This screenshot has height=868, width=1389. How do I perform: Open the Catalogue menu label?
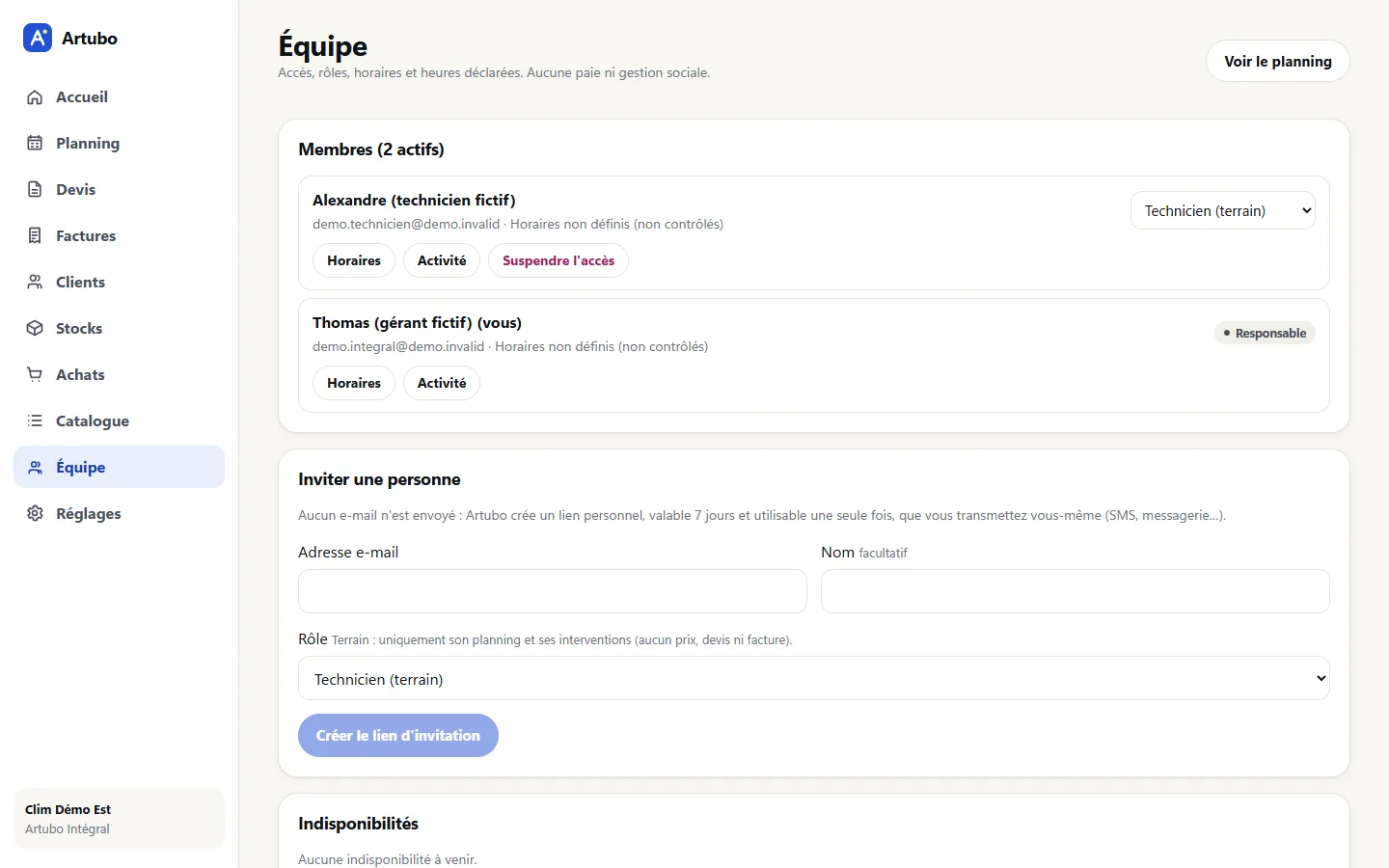click(x=93, y=421)
